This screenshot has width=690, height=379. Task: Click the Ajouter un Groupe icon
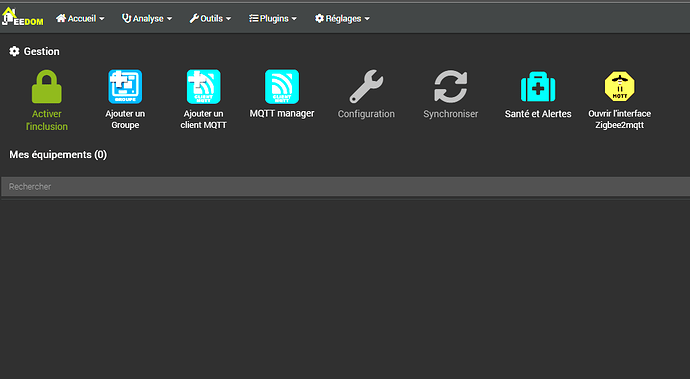[125, 86]
